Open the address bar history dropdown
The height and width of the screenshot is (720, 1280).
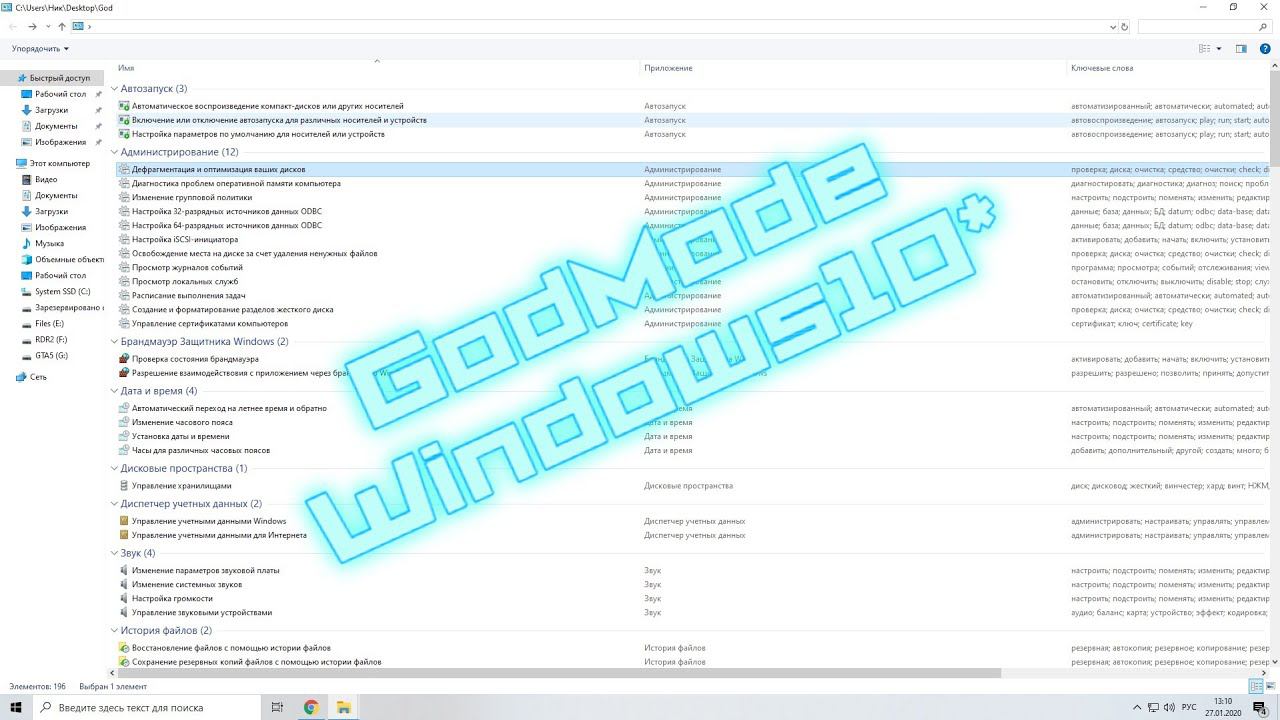[x=1113, y=27]
